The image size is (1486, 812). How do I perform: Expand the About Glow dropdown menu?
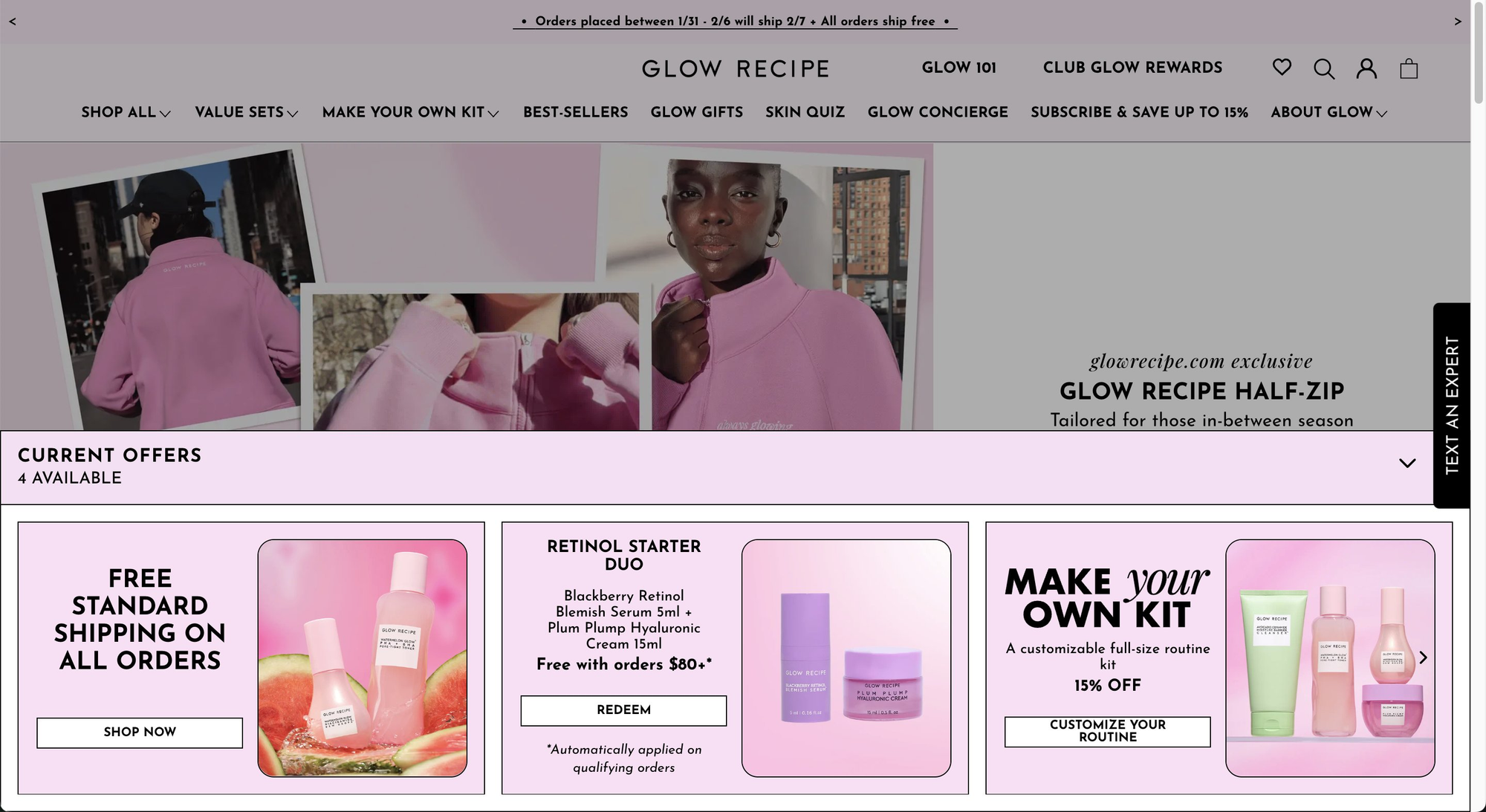pos(1328,112)
